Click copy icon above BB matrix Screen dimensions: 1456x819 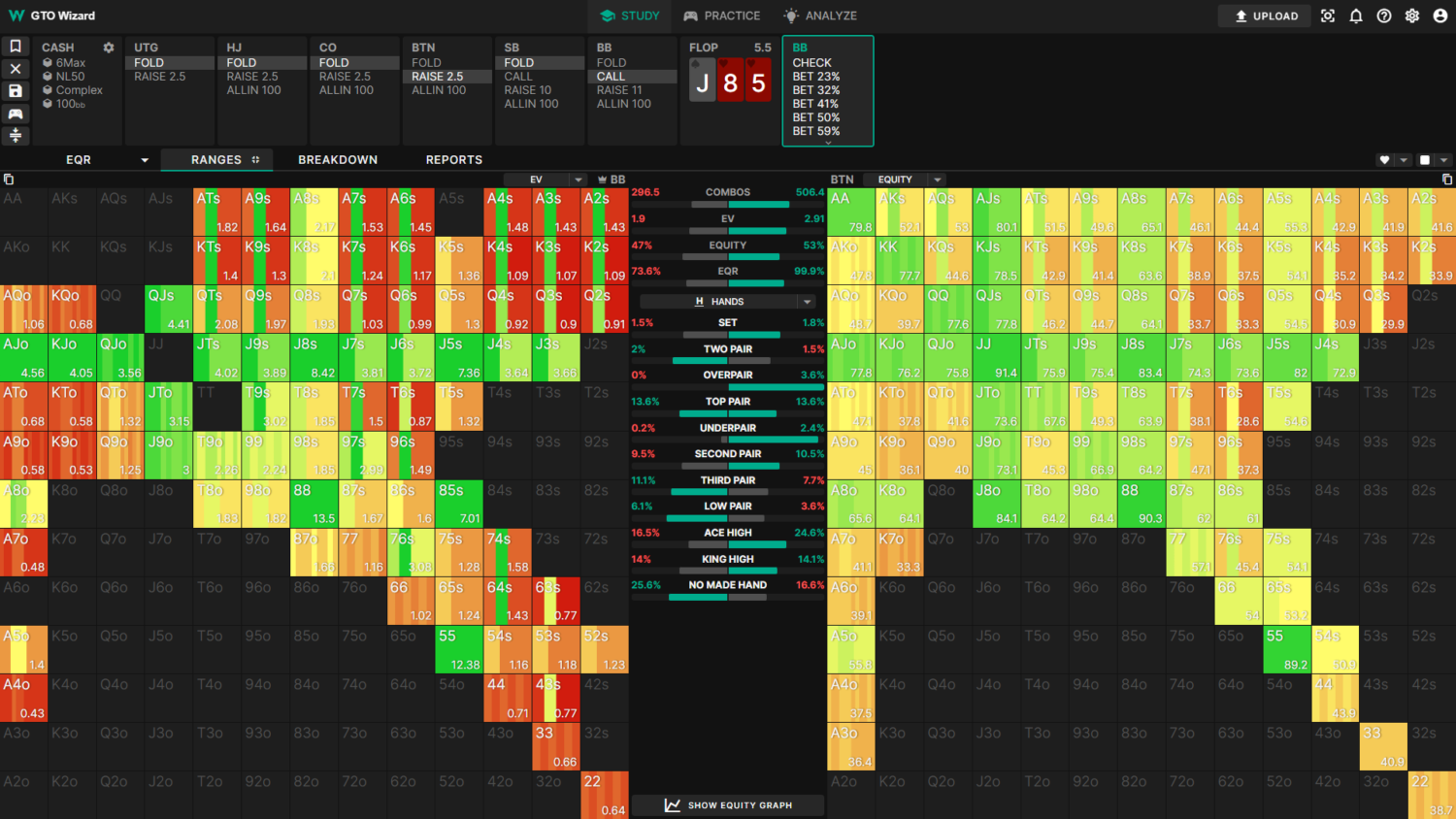click(x=9, y=180)
